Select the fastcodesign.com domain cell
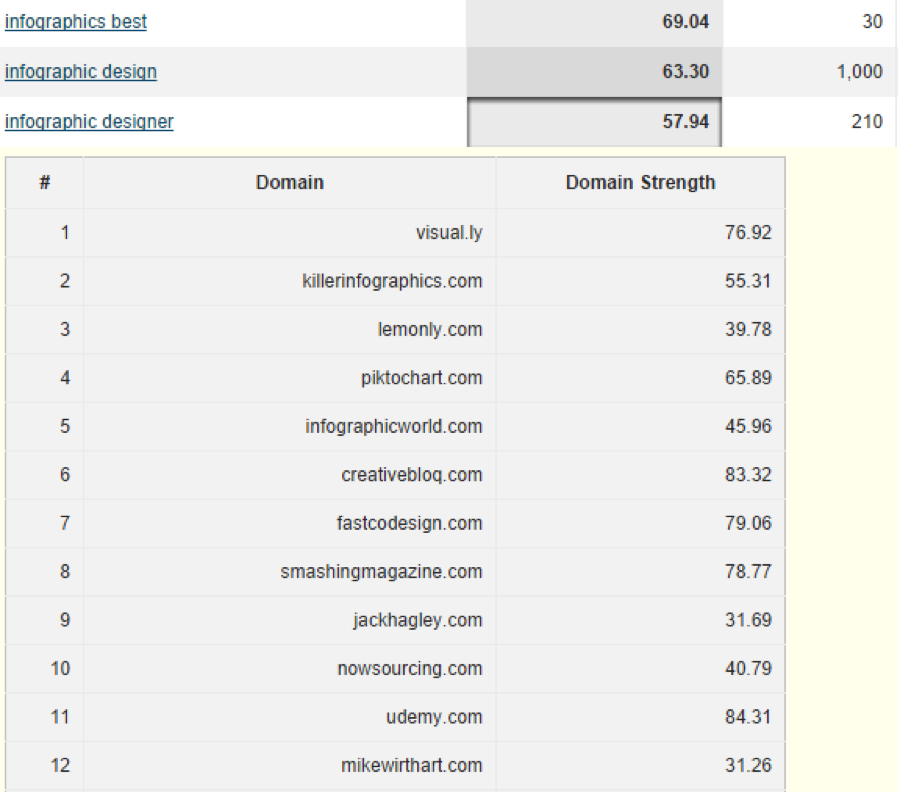This screenshot has height=793, width=899. point(290,524)
